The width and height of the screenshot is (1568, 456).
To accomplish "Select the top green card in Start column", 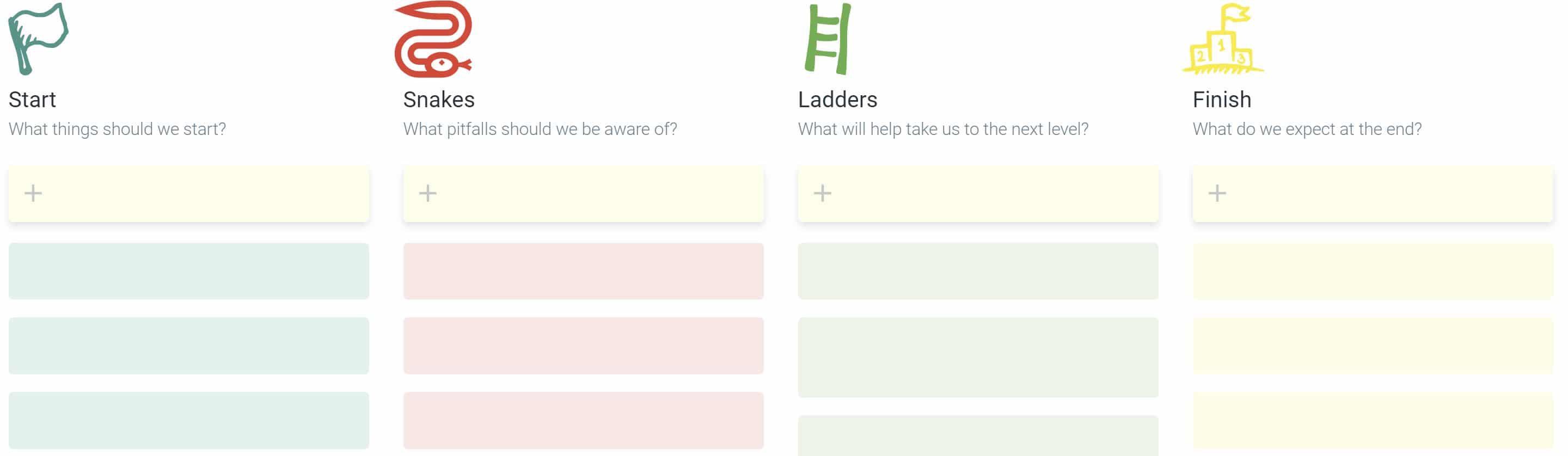I will (189, 270).
